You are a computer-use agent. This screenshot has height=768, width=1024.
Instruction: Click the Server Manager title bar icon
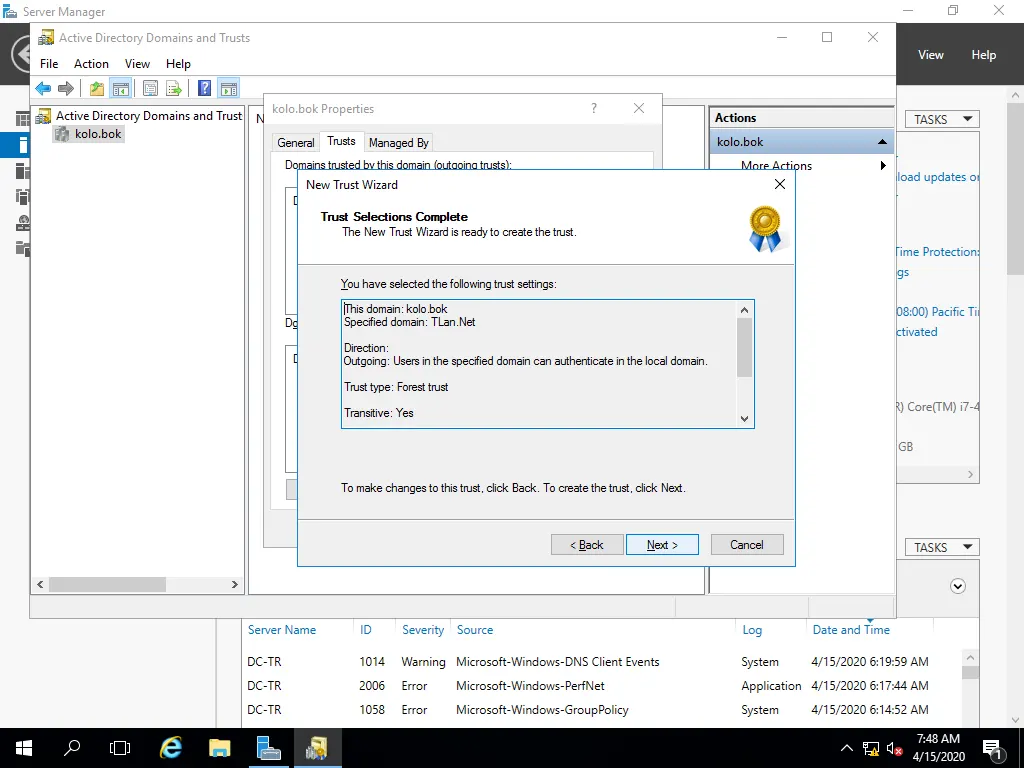(x=10, y=11)
